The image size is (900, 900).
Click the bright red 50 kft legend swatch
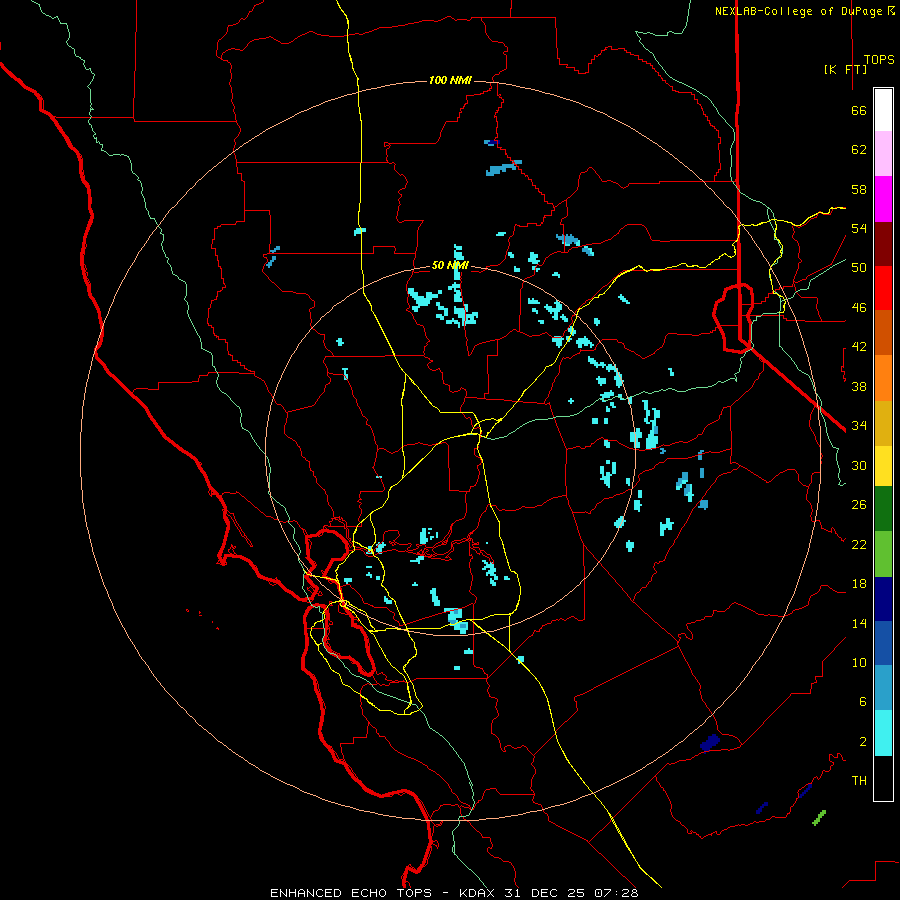(883, 288)
